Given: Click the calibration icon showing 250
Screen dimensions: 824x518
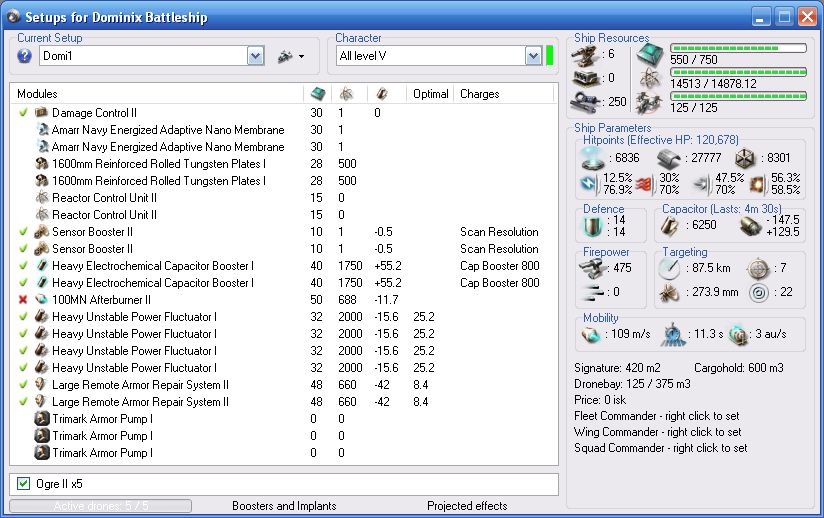Looking at the screenshot, I should (586, 101).
